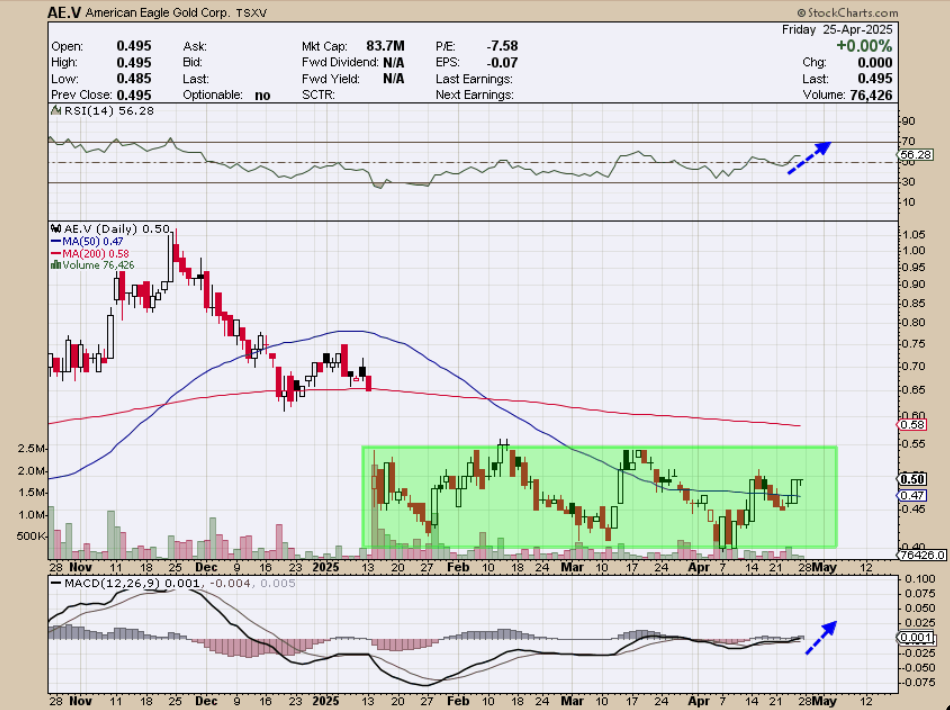Click the 0.47 MA(50) price tag on the axis
The height and width of the screenshot is (710, 950).
(x=912, y=496)
